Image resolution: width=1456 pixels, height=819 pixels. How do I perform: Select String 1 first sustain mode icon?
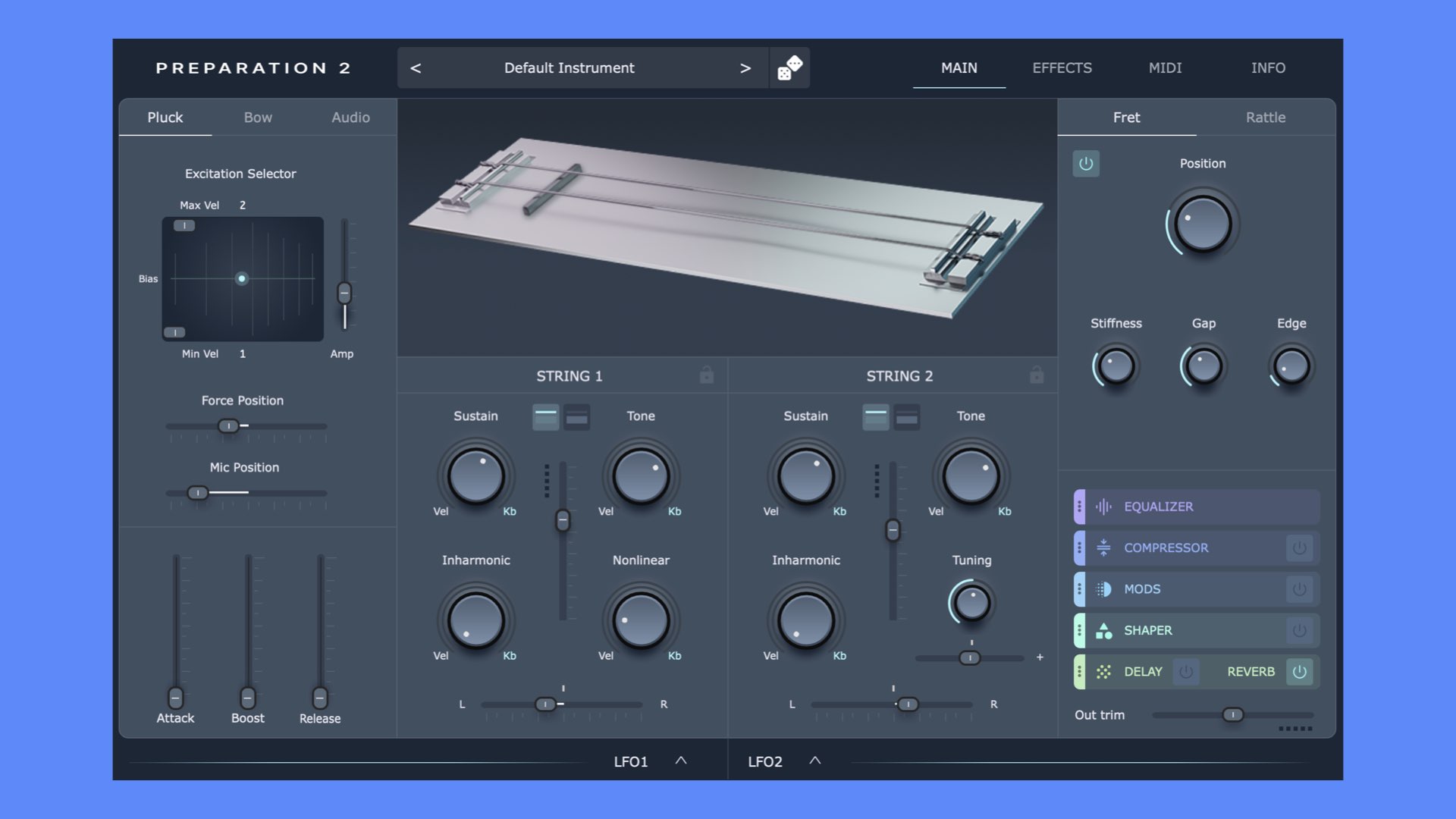545,416
